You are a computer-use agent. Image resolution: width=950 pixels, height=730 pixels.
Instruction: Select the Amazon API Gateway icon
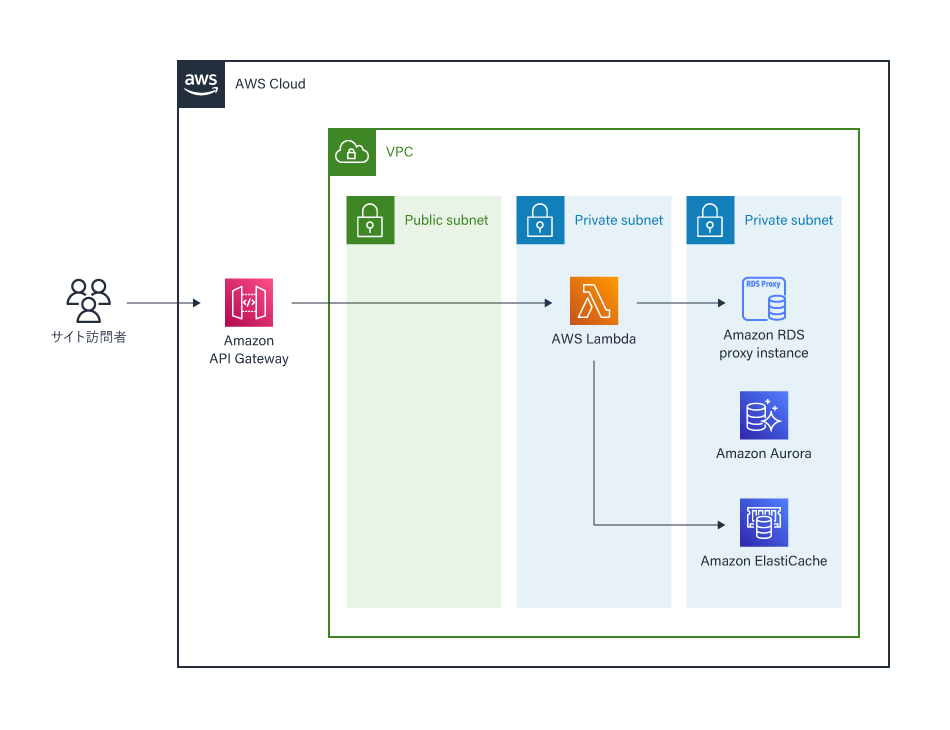tap(249, 302)
